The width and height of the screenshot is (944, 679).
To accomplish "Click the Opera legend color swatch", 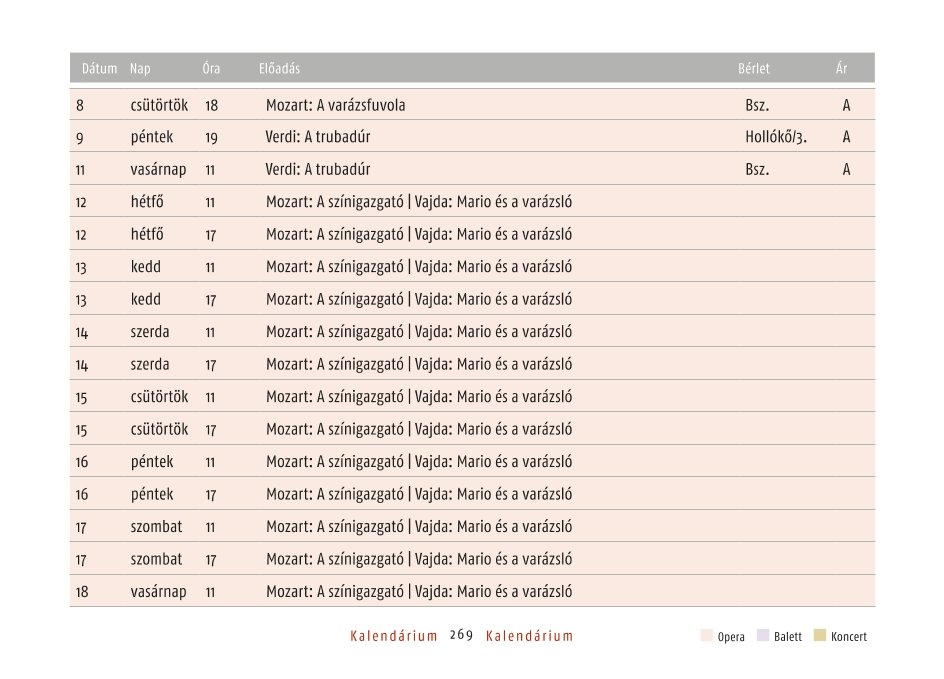I will click(707, 636).
